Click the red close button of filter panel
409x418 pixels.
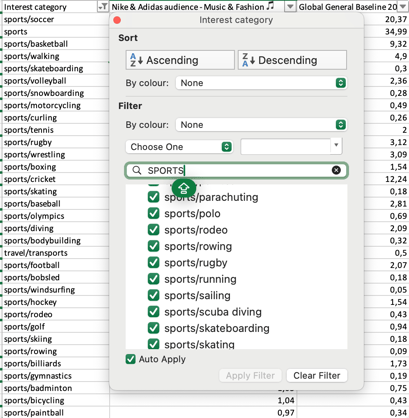point(117,20)
